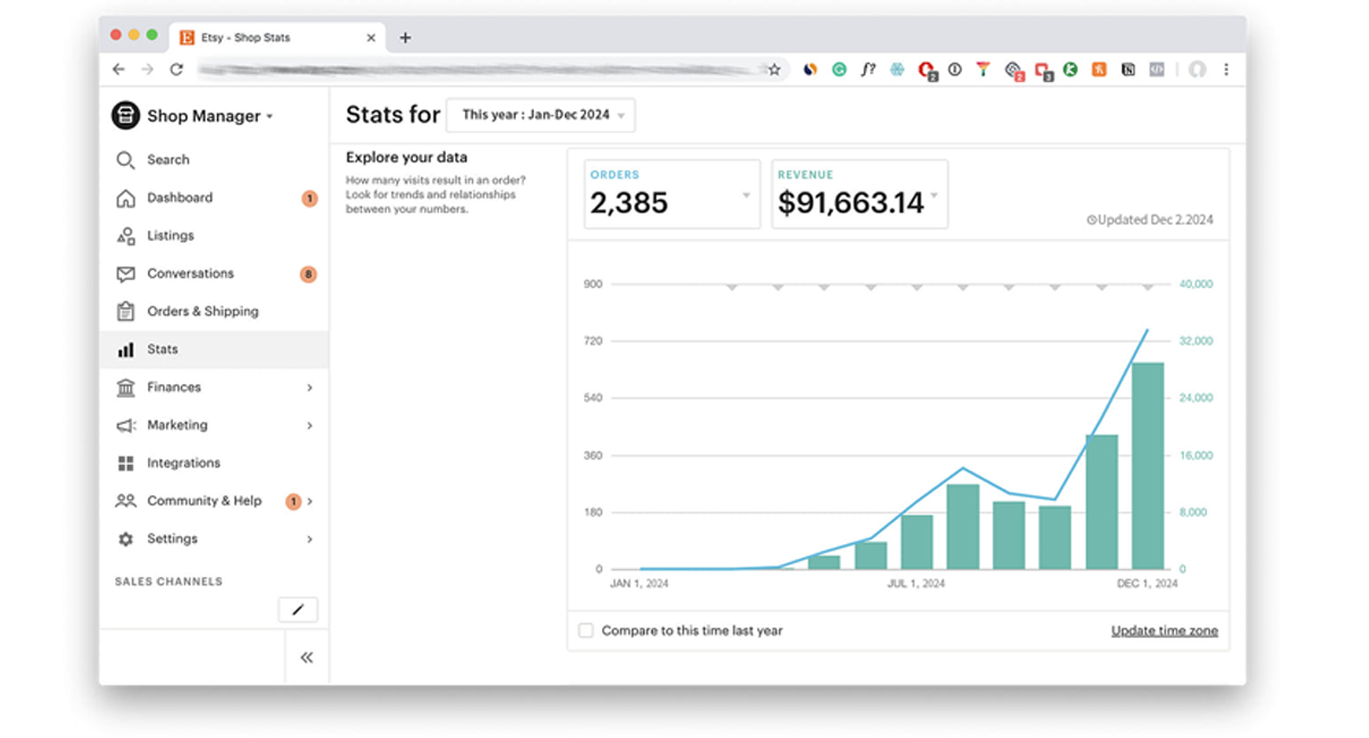
Task: Click the Dashboard notification badge
Action: pos(310,199)
